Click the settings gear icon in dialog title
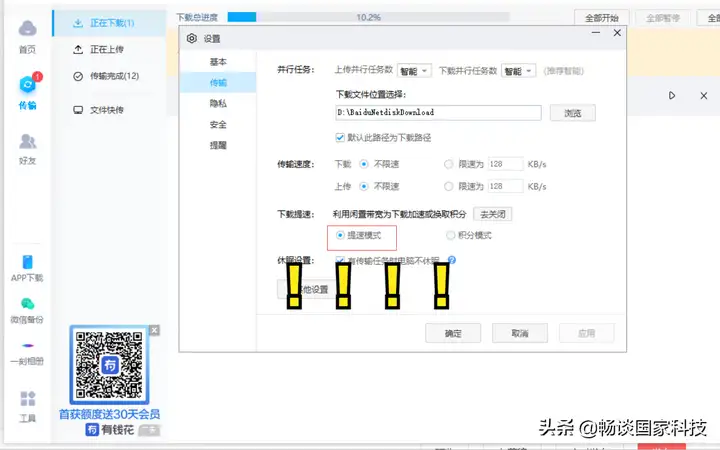The image size is (720, 450). (x=192, y=39)
